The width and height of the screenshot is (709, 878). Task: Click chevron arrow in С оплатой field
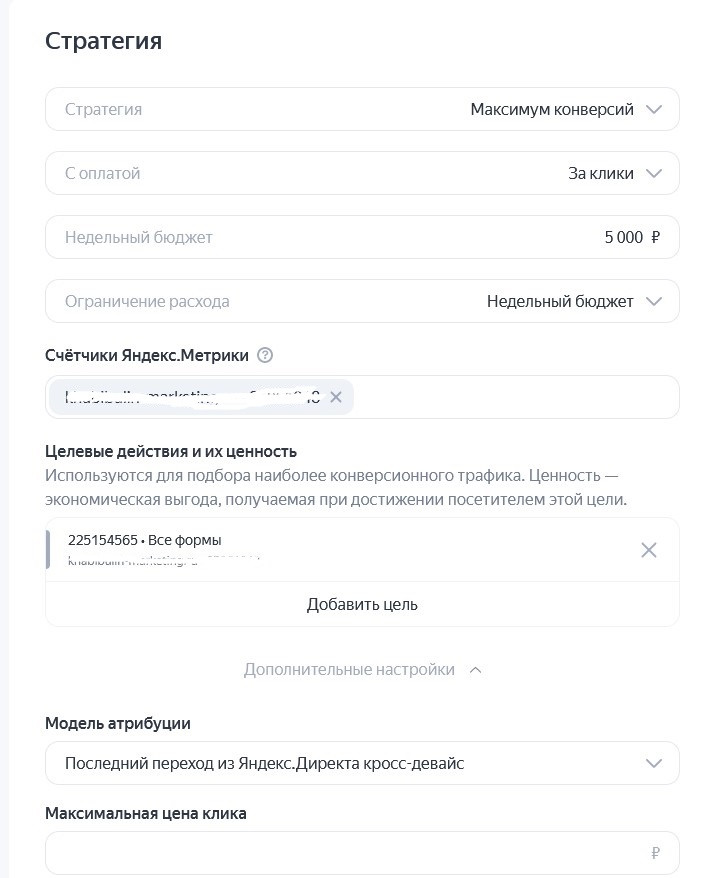(655, 173)
